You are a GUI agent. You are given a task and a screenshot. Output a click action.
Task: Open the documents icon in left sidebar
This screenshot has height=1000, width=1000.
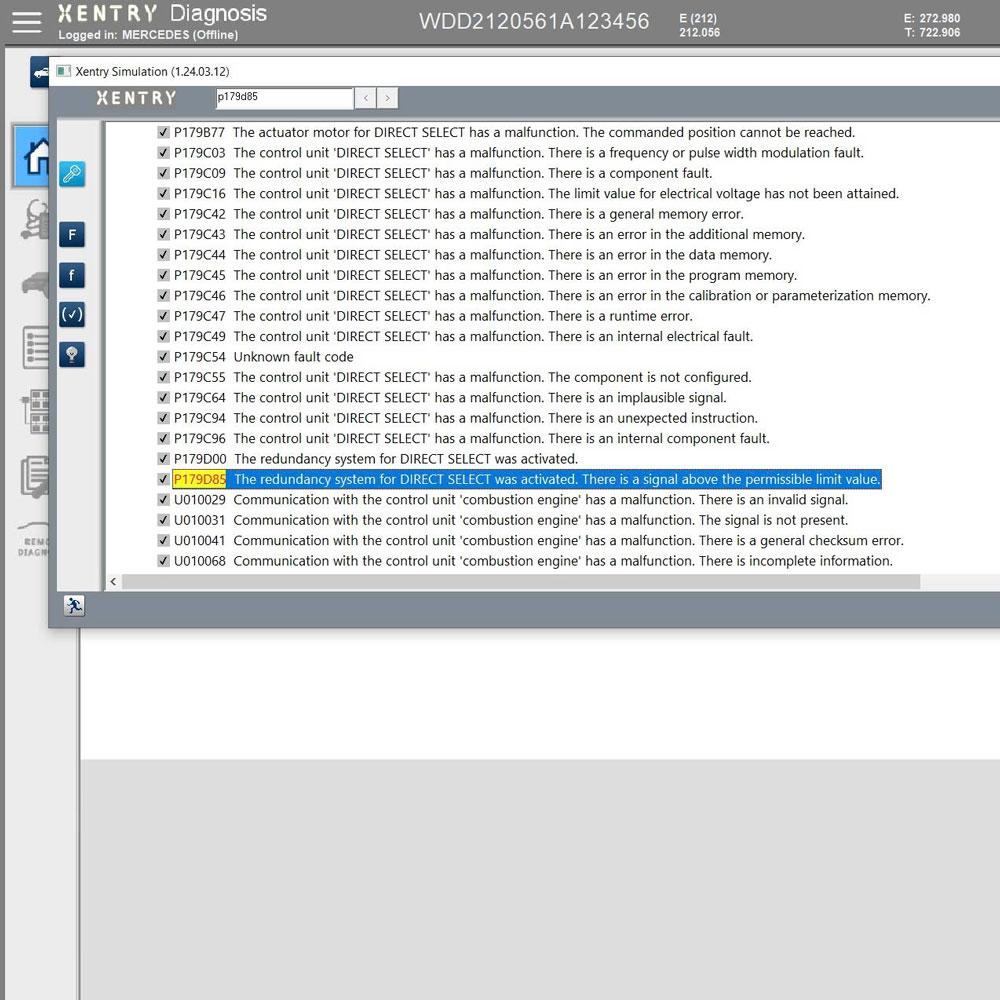tap(35, 476)
